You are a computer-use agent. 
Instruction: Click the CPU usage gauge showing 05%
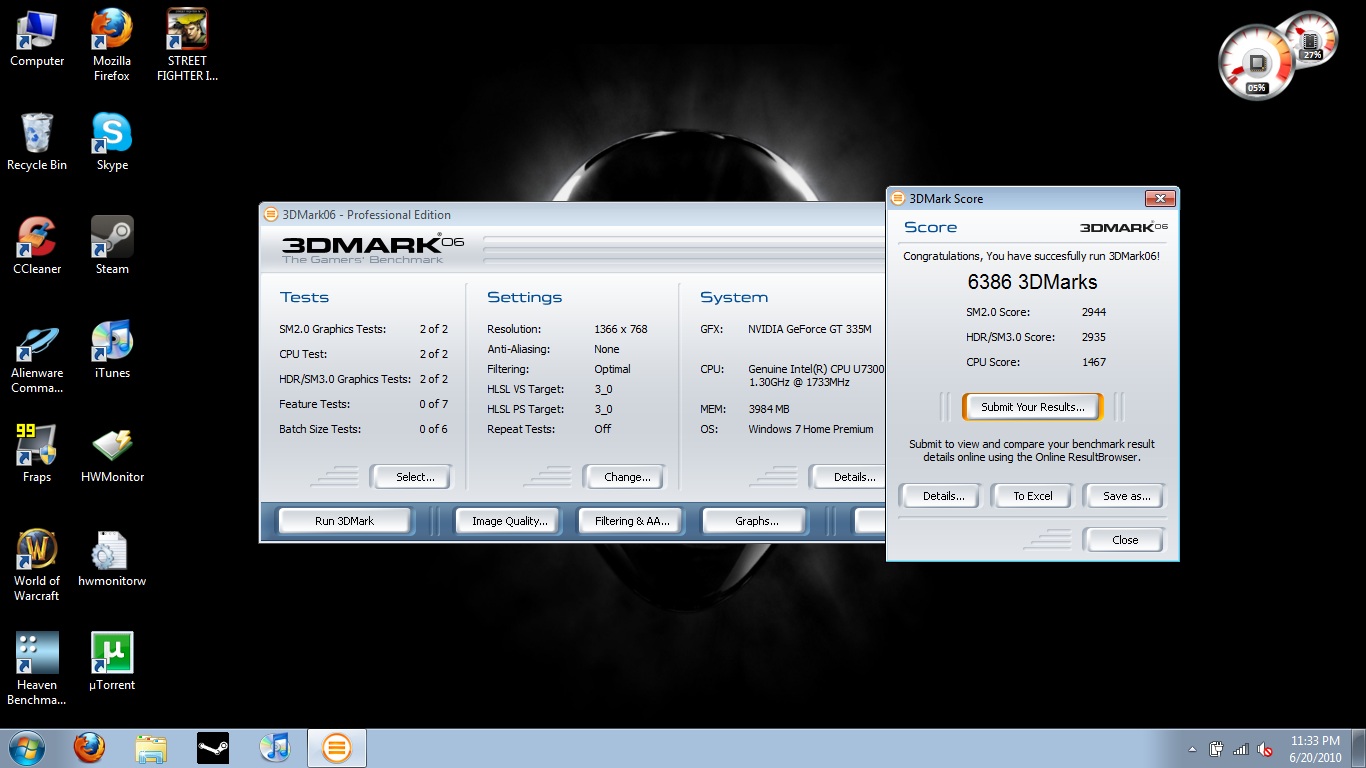tap(1257, 63)
